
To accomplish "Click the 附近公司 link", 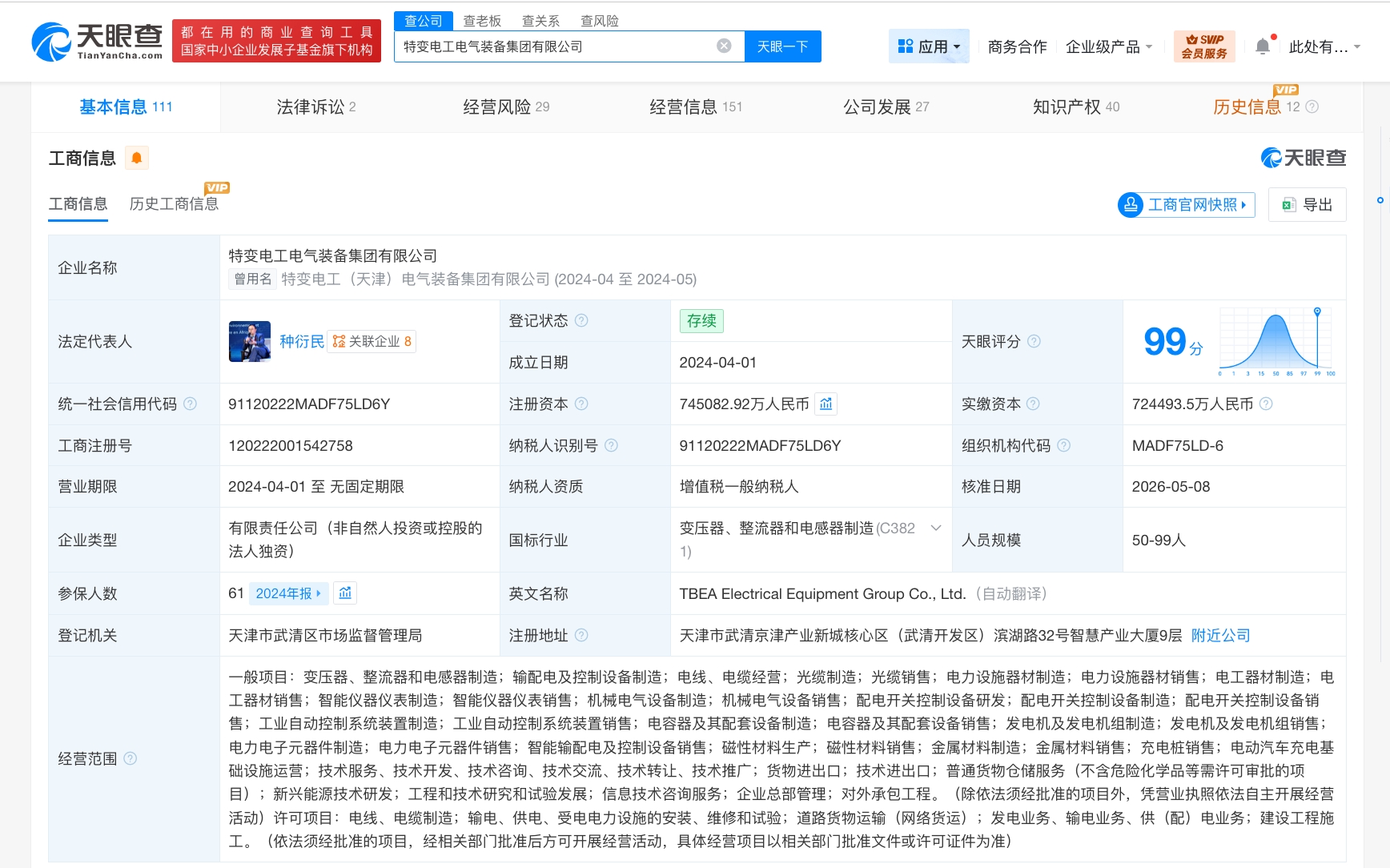I will click(1220, 635).
